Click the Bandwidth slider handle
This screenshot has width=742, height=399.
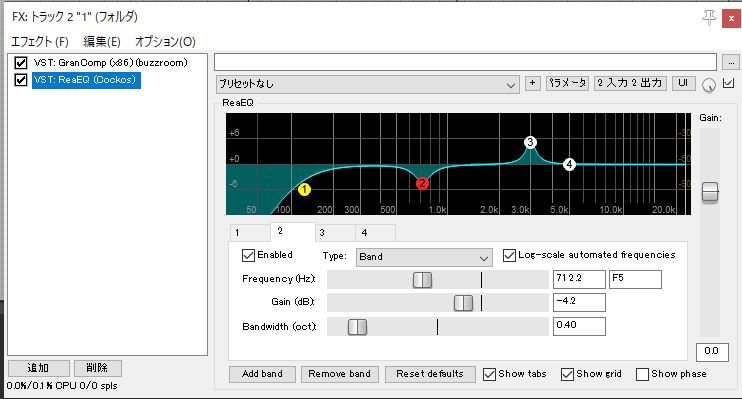357,327
